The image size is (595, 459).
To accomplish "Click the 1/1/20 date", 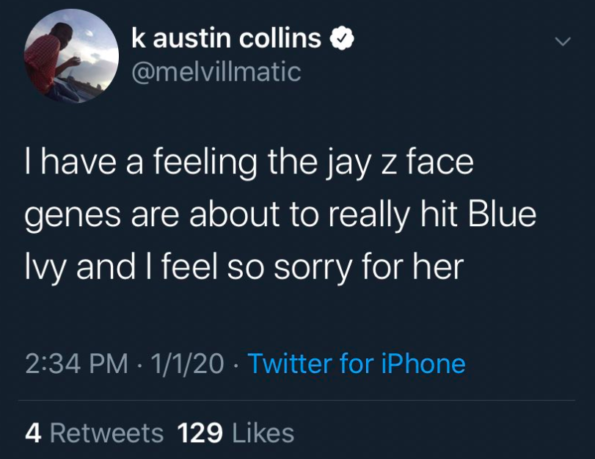I will pos(187,363).
